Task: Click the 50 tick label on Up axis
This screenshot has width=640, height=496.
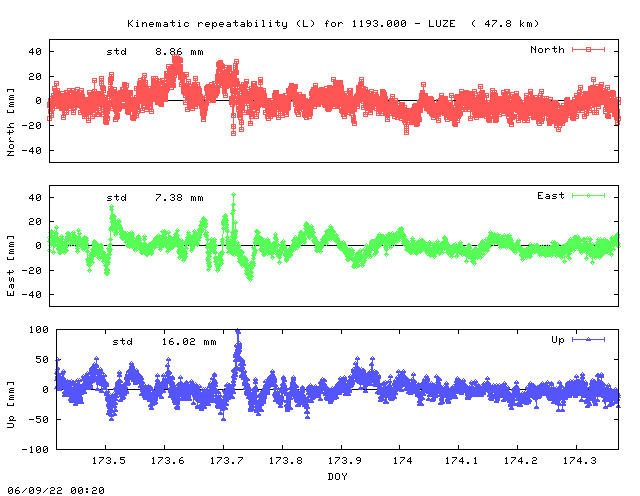Action: click(x=42, y=360)
